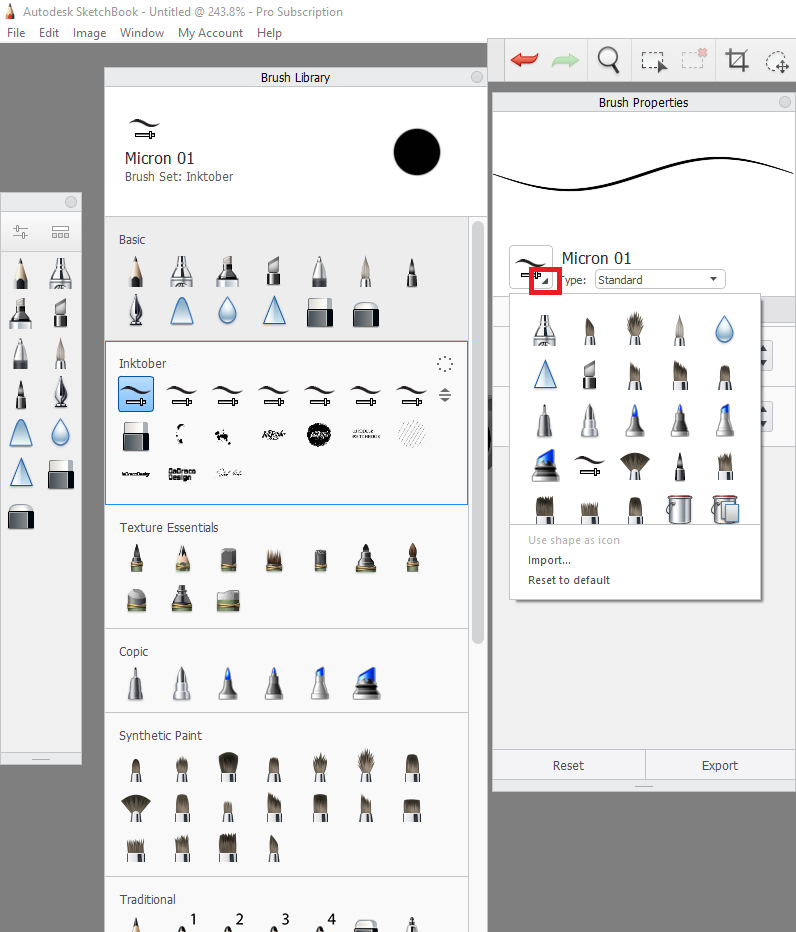The height and width of the screenshot is (932, 796).
Task: Select the eraser brush in Inktober set
Action: [136, 436]
